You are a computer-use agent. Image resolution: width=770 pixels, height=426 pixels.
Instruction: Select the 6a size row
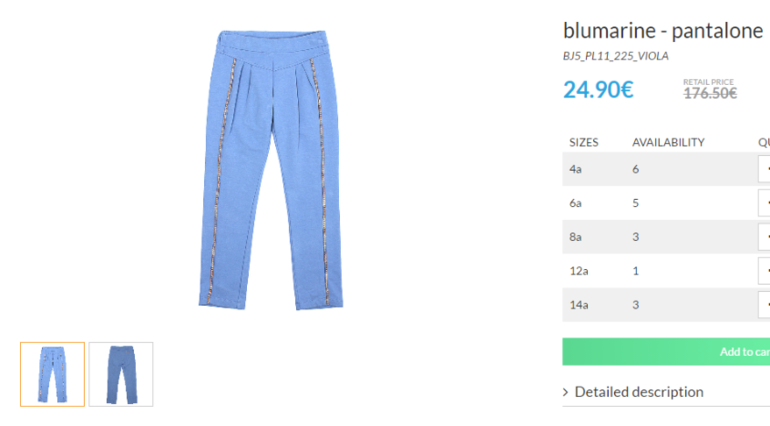point(666,203)
